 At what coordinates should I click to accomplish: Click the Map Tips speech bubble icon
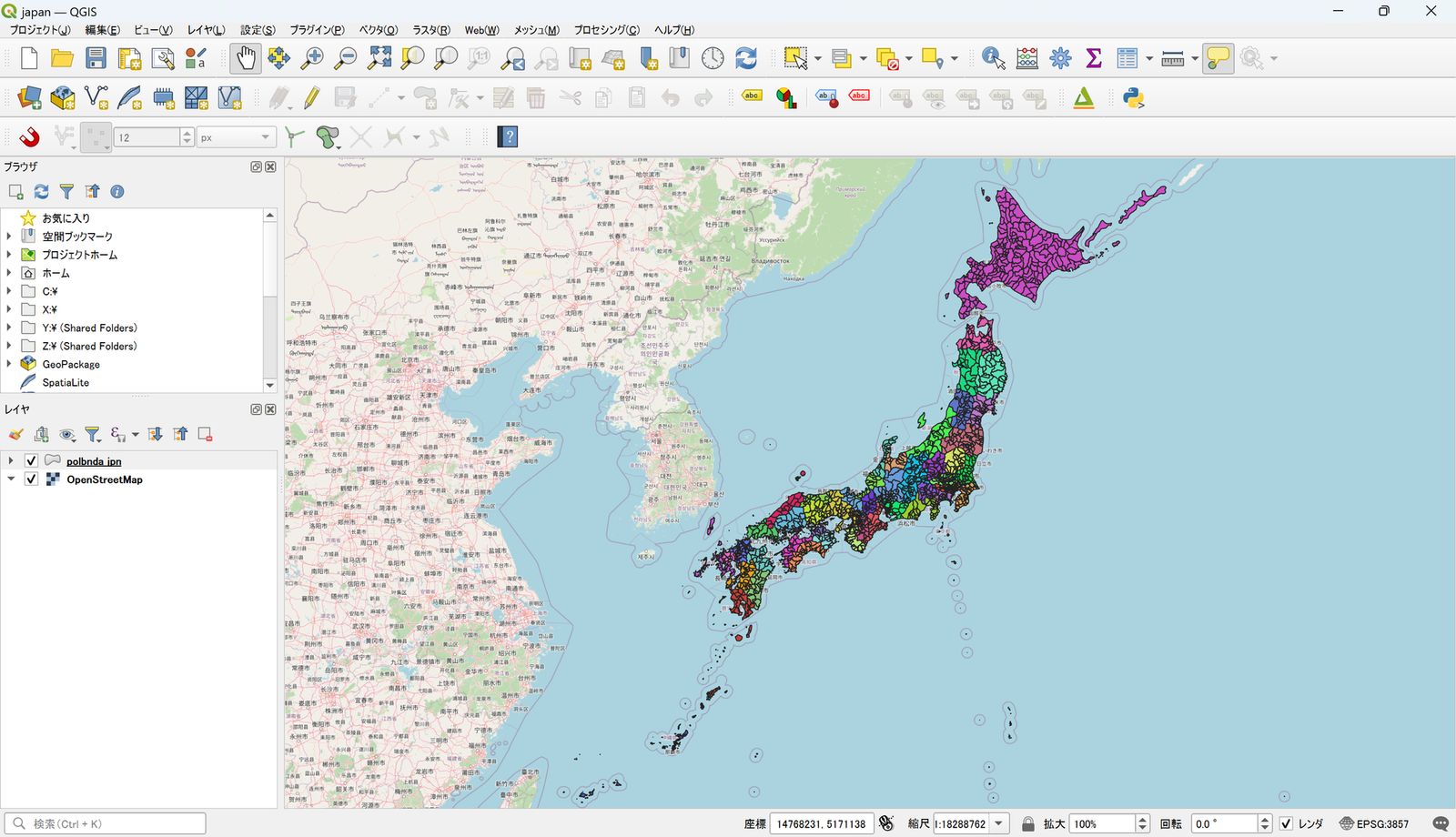click(1218, 58)
